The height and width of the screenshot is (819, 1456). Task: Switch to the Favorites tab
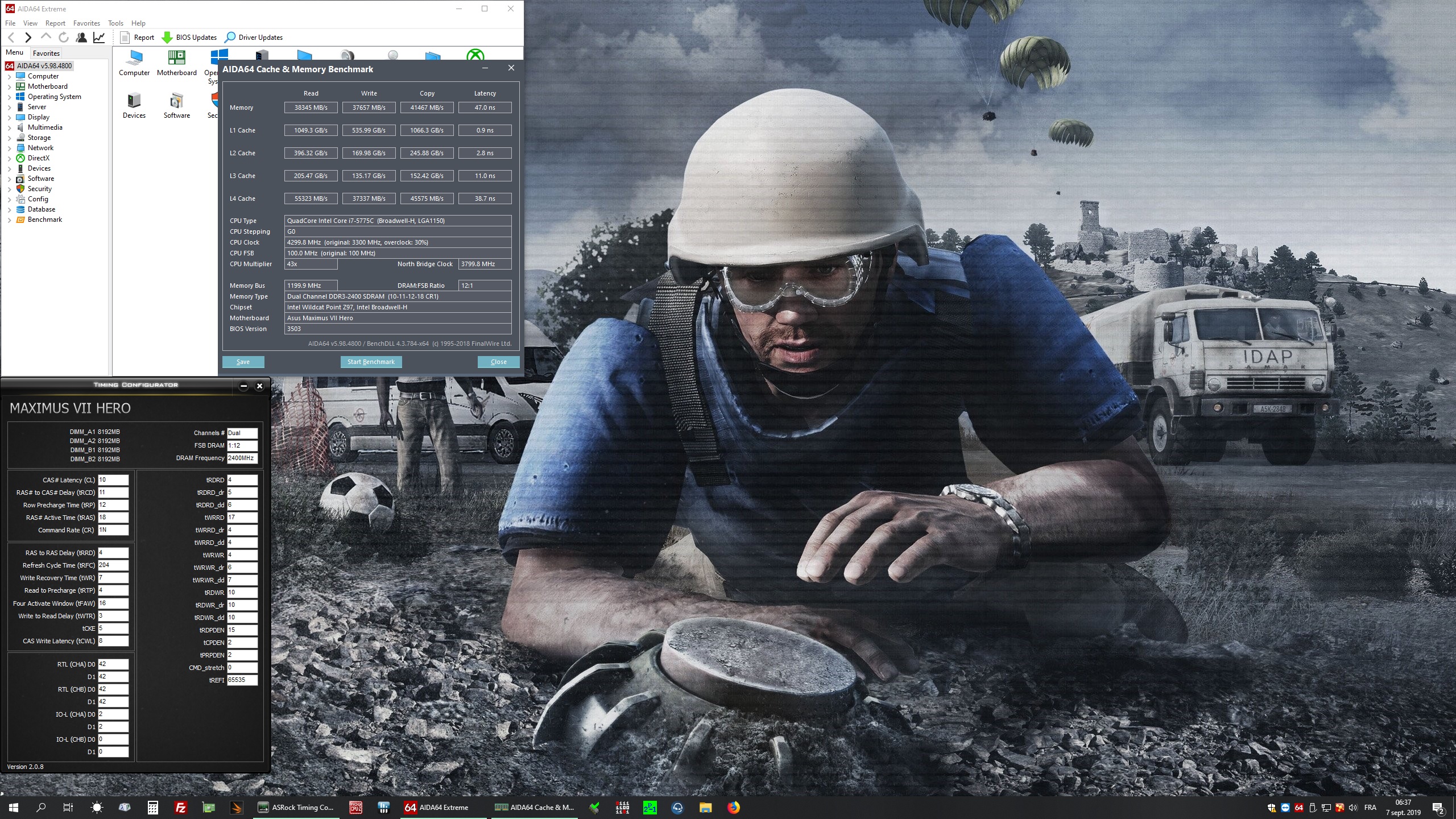(46, 53)
